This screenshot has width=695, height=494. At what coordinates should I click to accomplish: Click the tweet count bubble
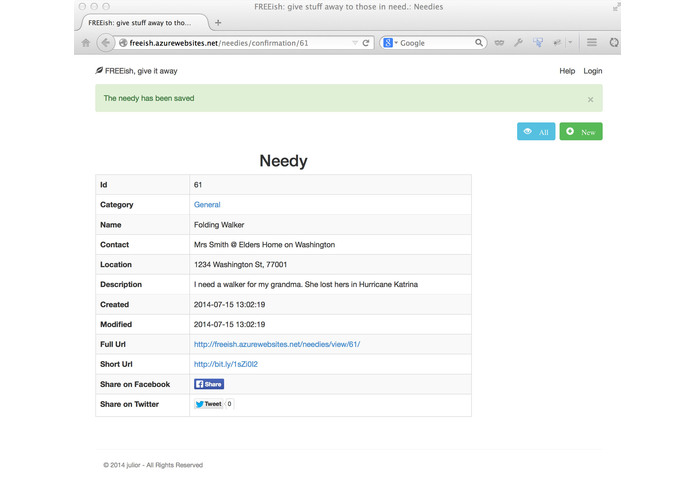tap(229, 404)
